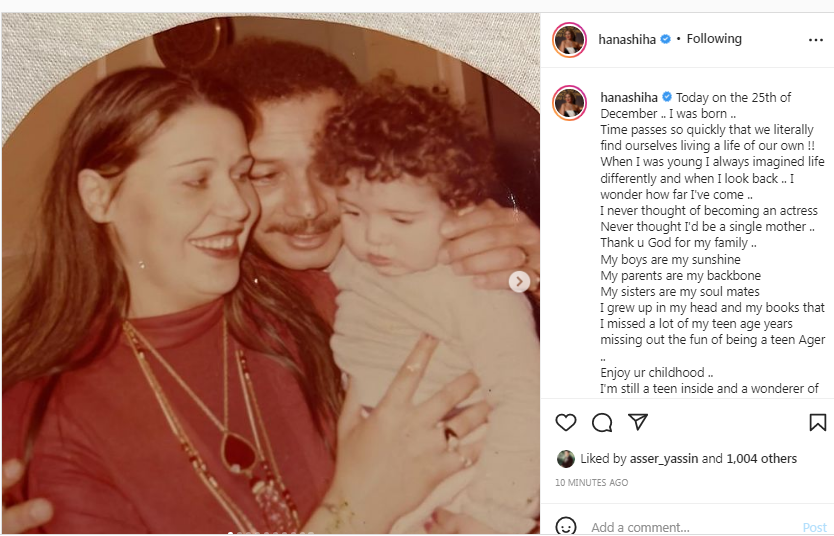This screenshot has width=834, height=536.
Task: Click the hanashiha username in caption
Action: pos(629,97)
